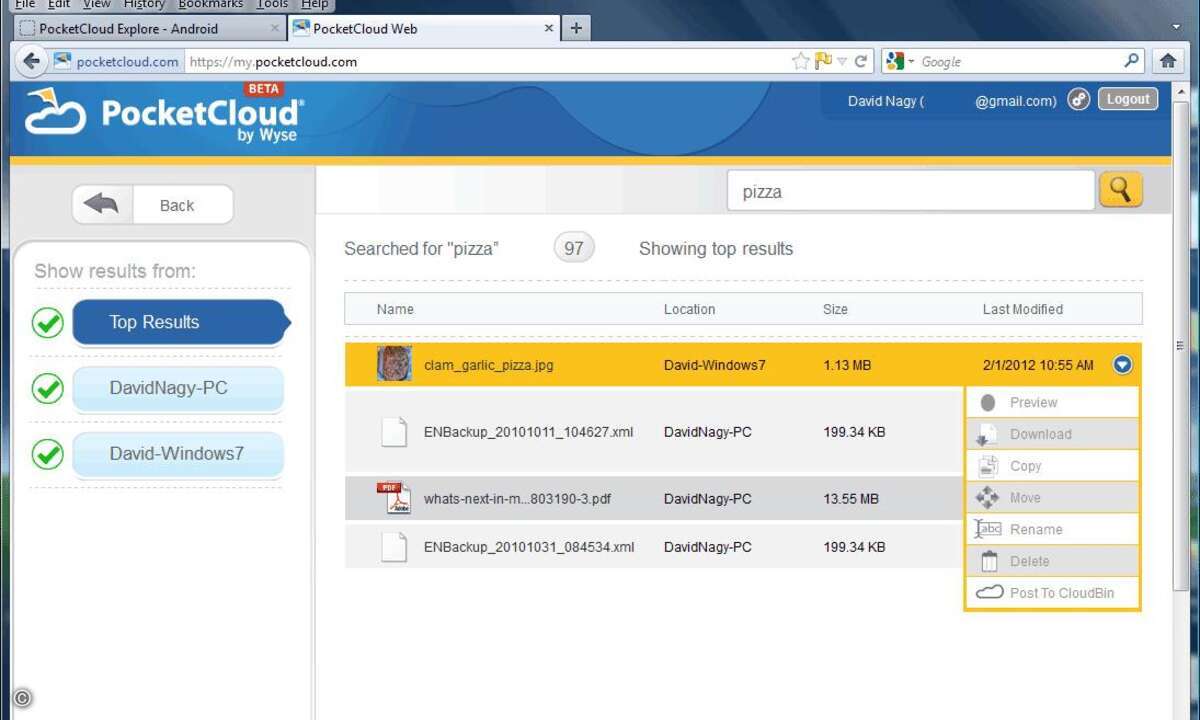Toggle the Top Results green checkmark

[48, 323]
